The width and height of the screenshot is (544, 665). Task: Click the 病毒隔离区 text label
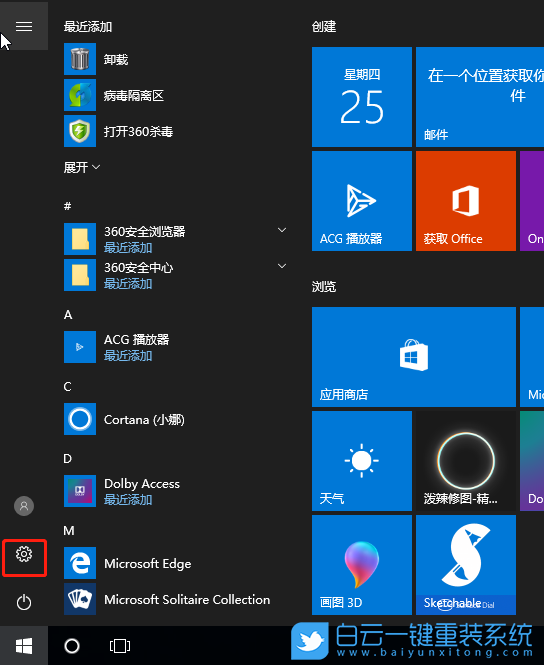134,95
